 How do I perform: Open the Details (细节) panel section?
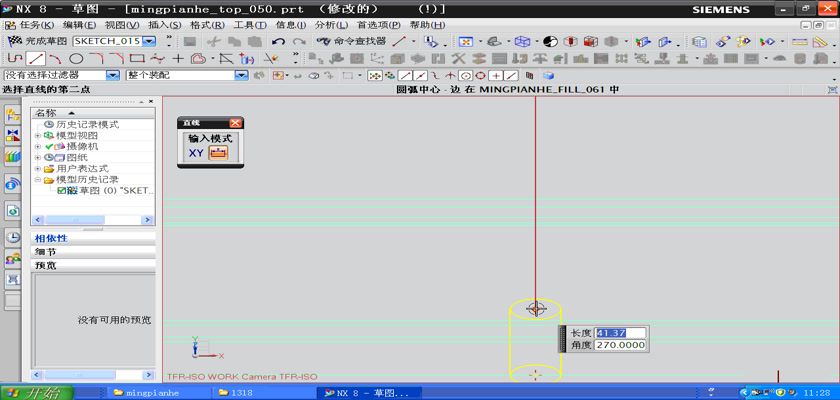(x=93, y=252)
